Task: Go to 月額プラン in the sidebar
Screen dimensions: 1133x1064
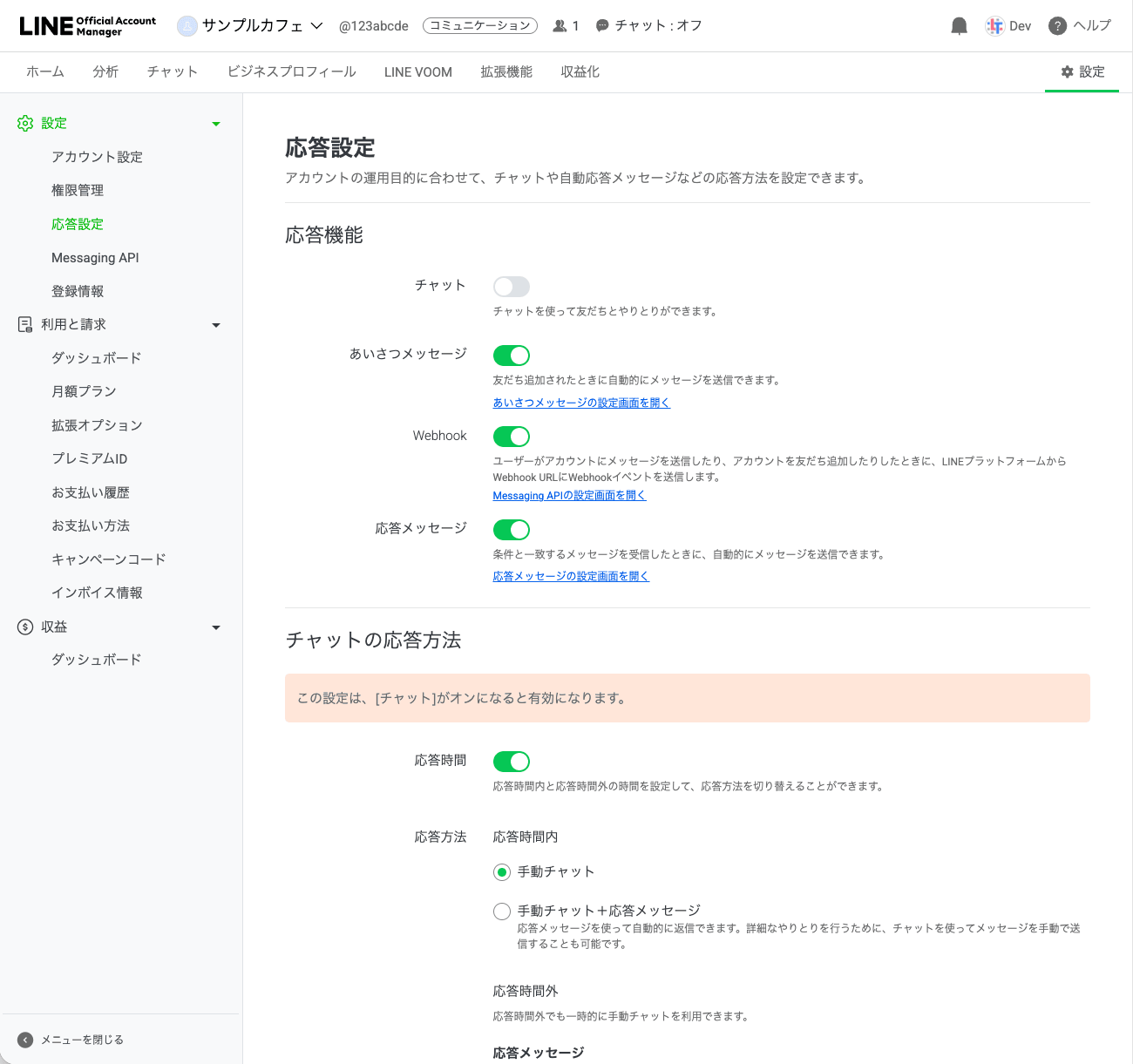Action: pos(84,391)
